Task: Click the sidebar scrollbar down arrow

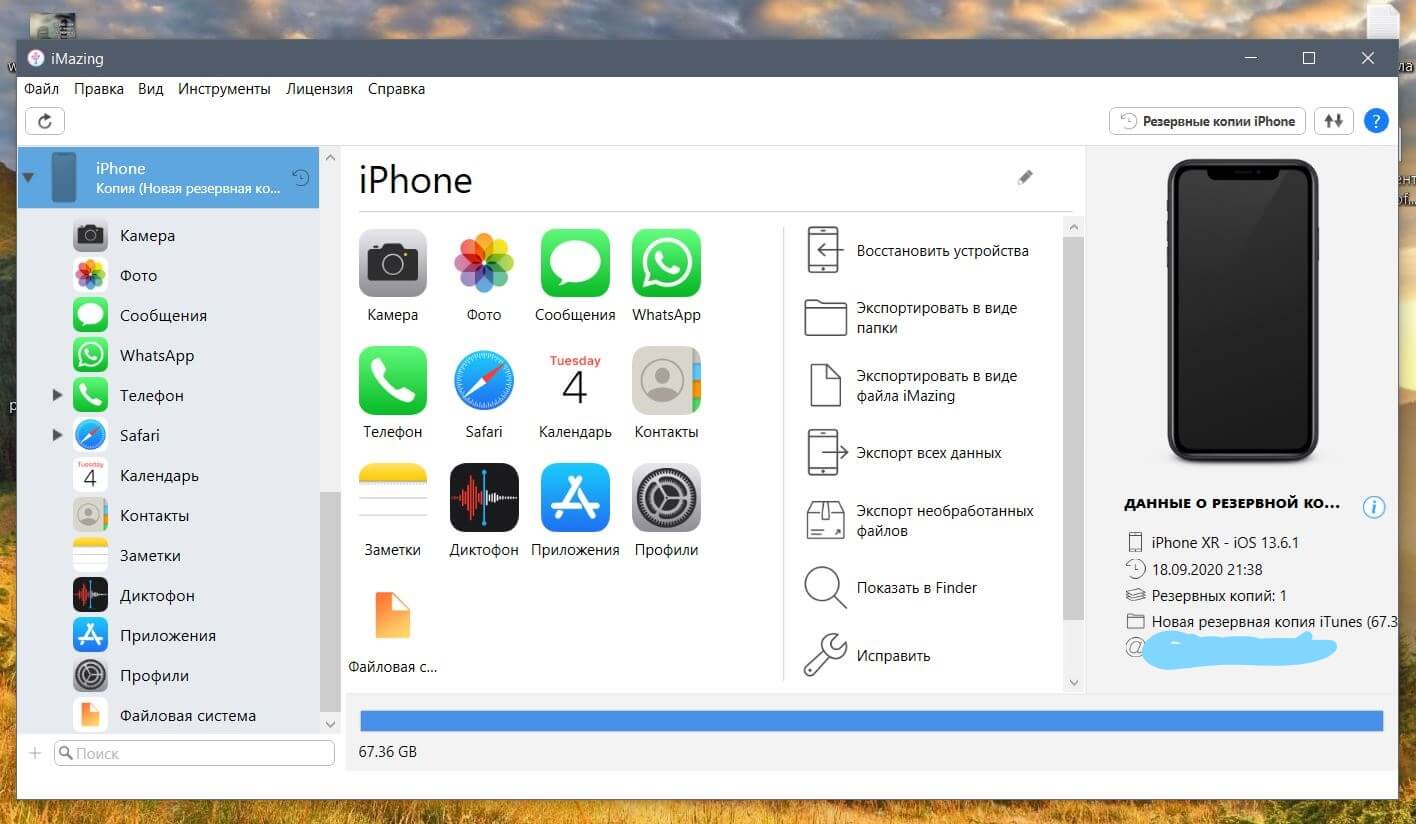Action: point(330,723)
